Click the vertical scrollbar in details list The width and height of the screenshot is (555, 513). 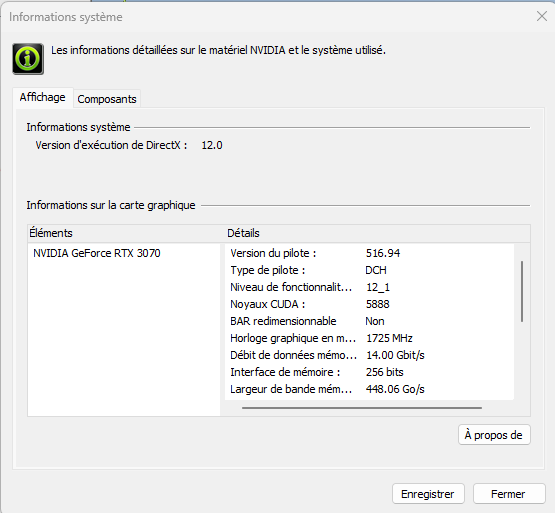click(522, 291)
